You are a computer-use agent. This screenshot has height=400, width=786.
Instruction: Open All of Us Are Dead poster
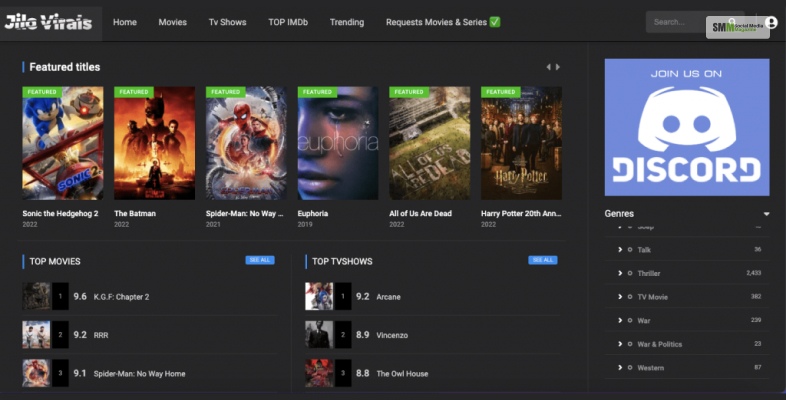click(x=430, y=143)
